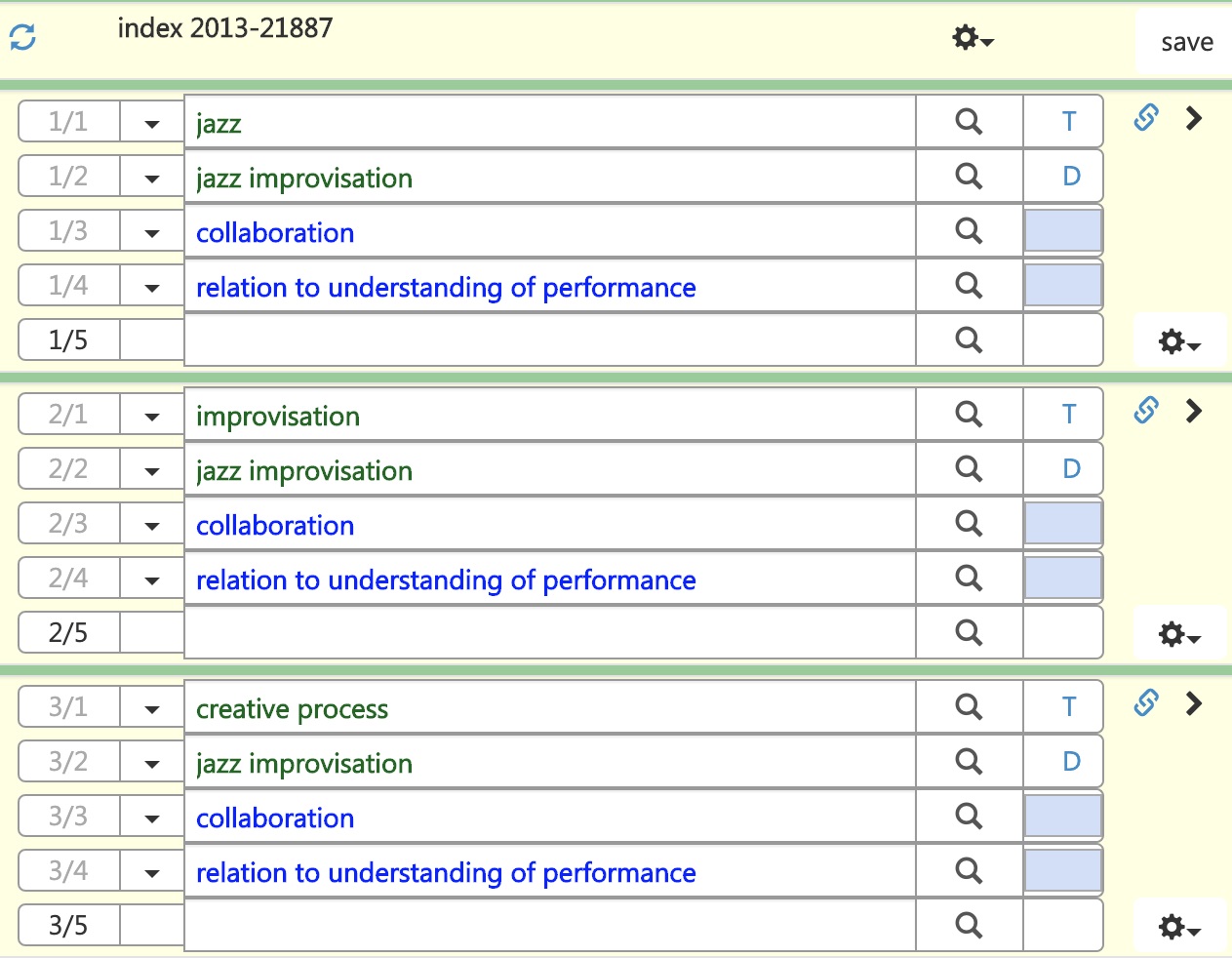Toggle the T marker on the 'jazz' row
The height and width of the screenshot is (958, 1232).
1069,122
